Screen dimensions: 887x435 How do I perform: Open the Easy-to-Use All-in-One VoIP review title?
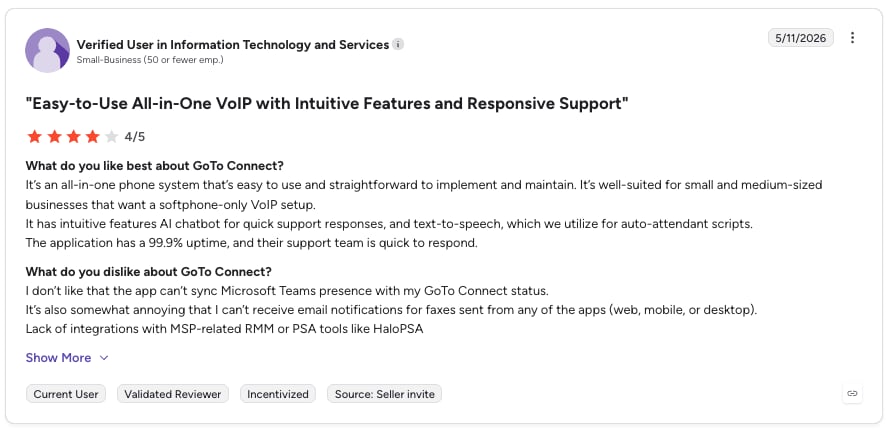(x=327, y=104)
